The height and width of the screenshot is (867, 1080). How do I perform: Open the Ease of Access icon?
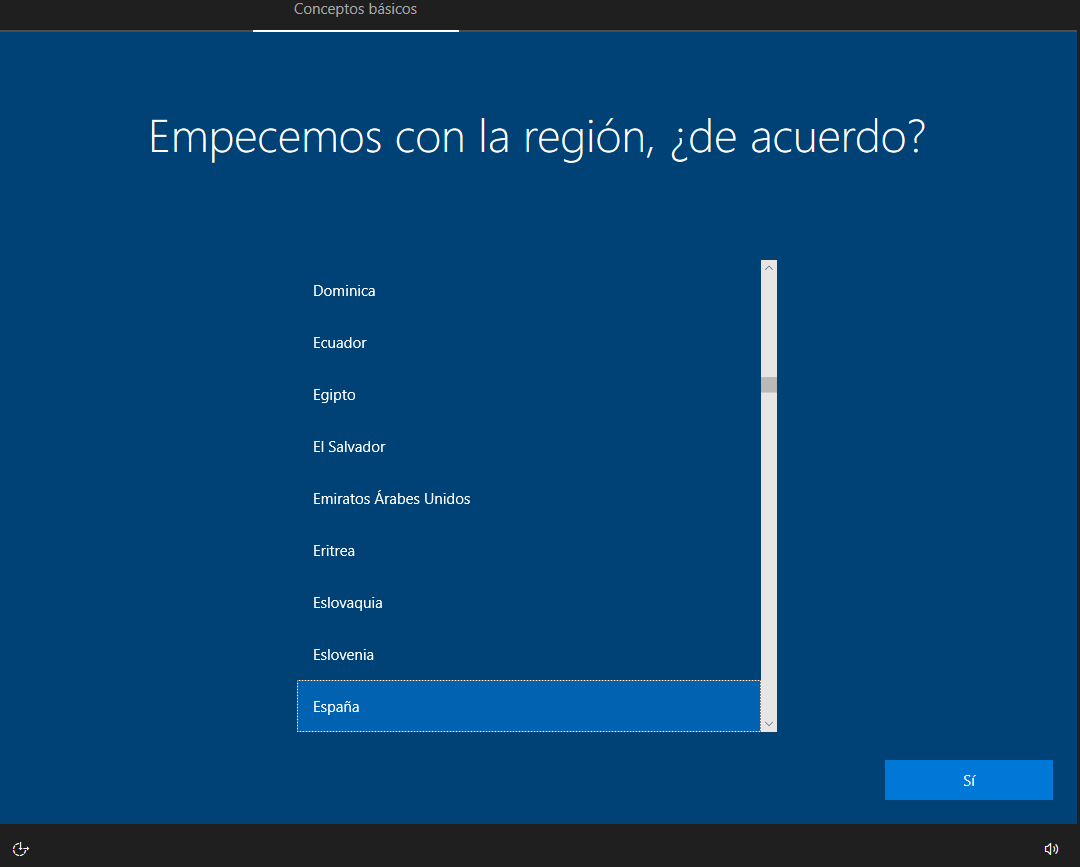[21, 848]
